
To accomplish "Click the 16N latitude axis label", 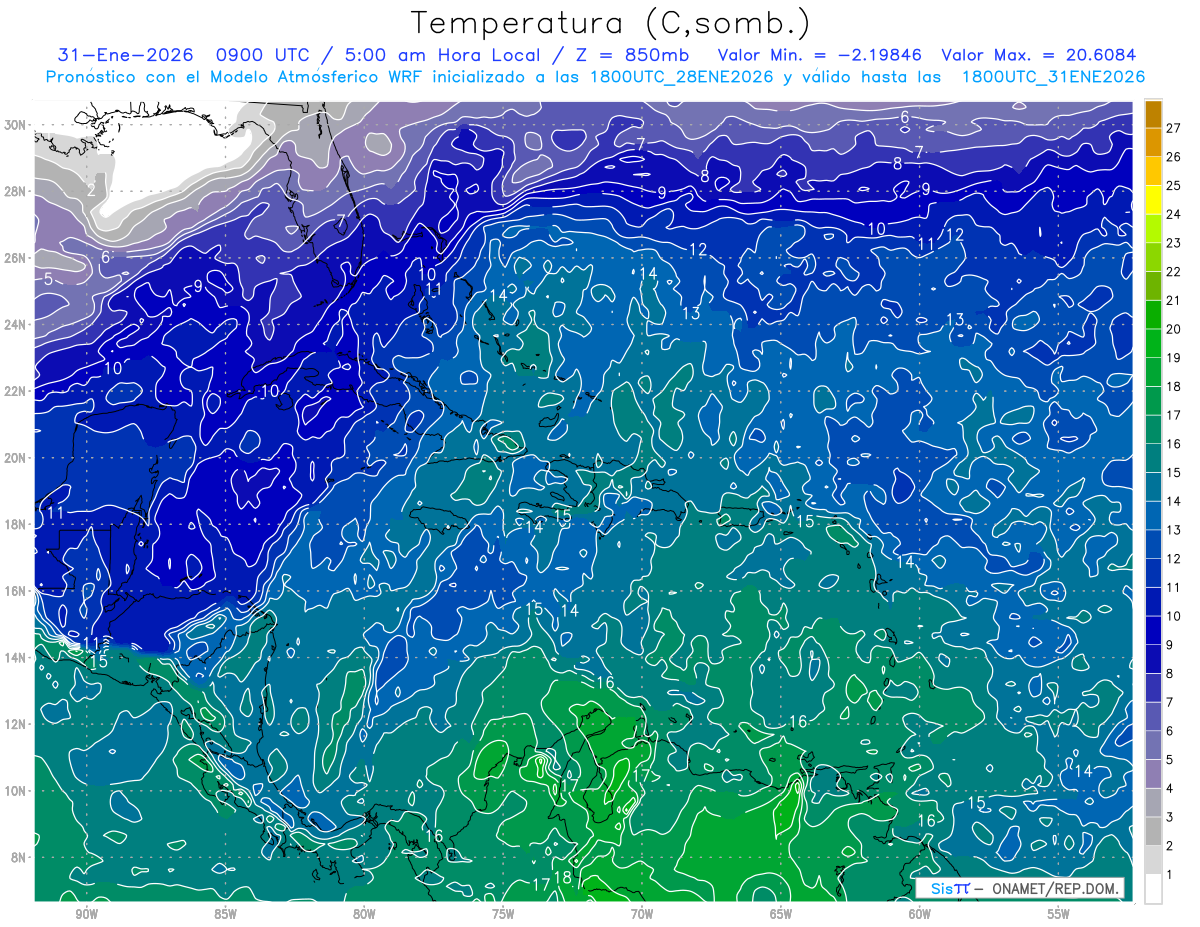I will [16, 591].
